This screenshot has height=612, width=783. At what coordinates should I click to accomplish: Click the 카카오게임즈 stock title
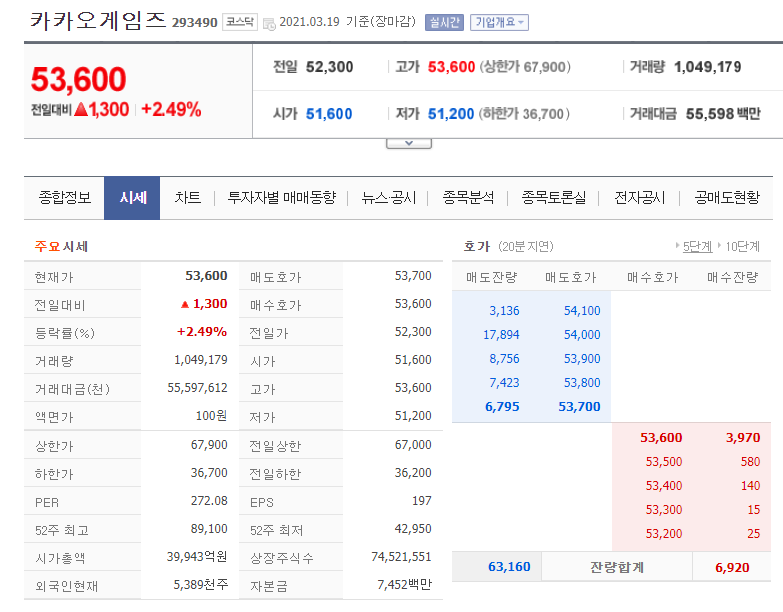click(x=98, y=21)
